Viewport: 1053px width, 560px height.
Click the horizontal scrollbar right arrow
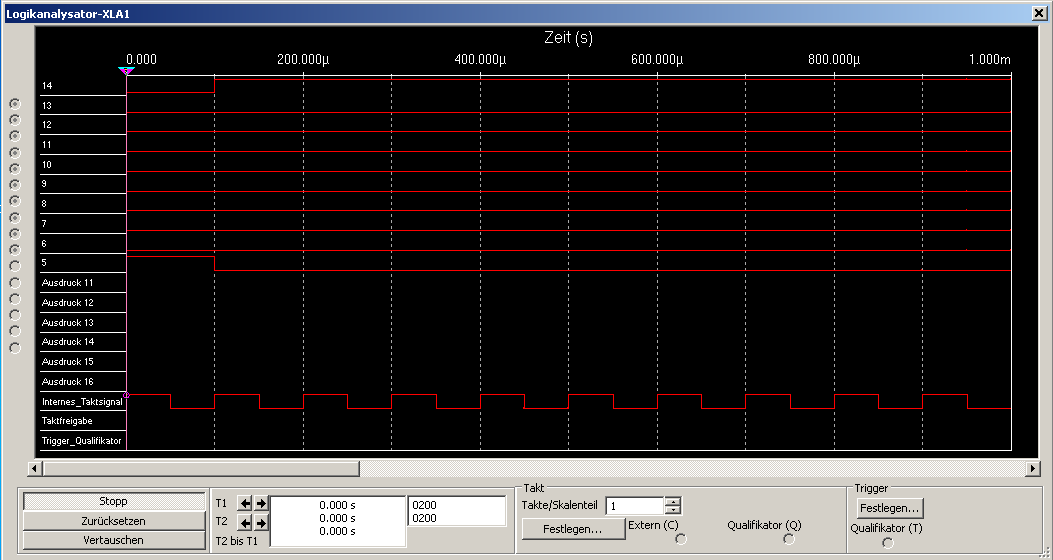(1033, 468)
